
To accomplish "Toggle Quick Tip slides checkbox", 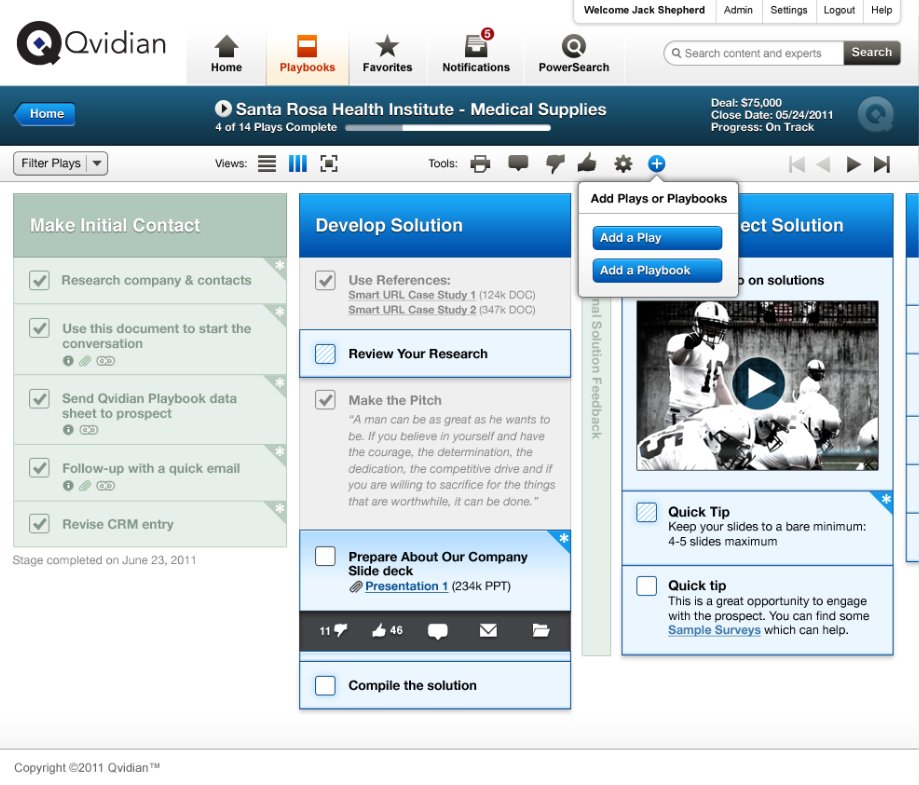I will click(646, 512).
